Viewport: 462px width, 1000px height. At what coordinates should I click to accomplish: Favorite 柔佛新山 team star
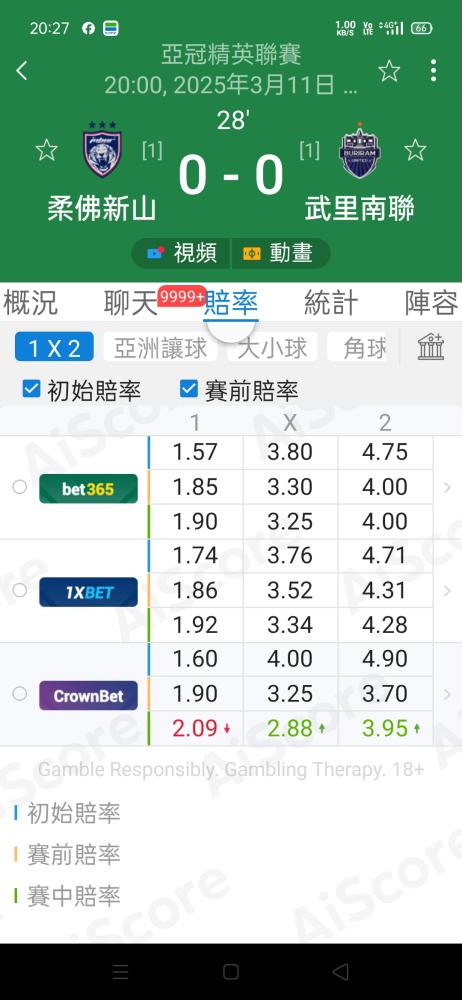click(46, 151)
